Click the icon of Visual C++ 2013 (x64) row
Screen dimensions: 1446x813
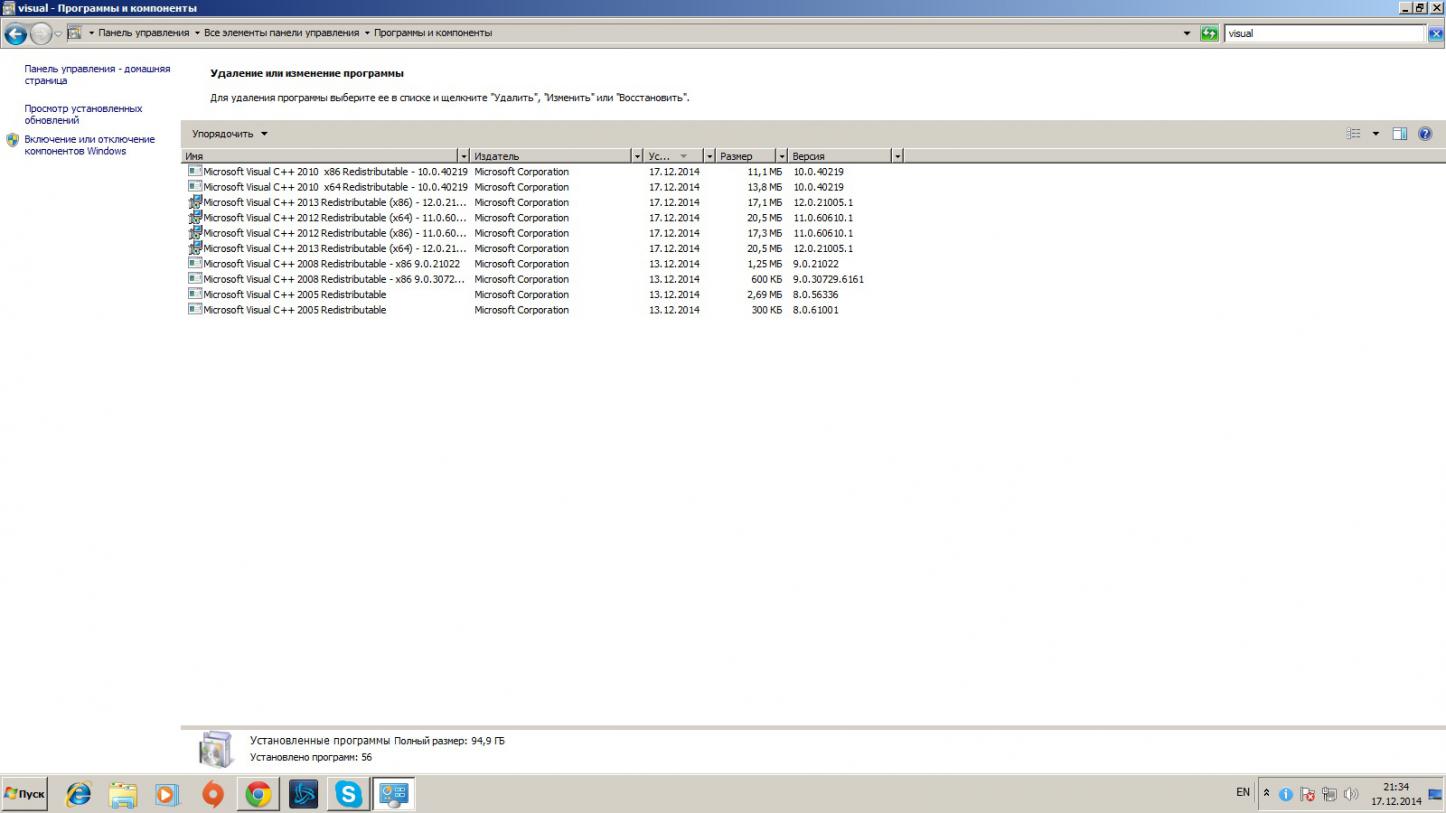pos(195,248)
